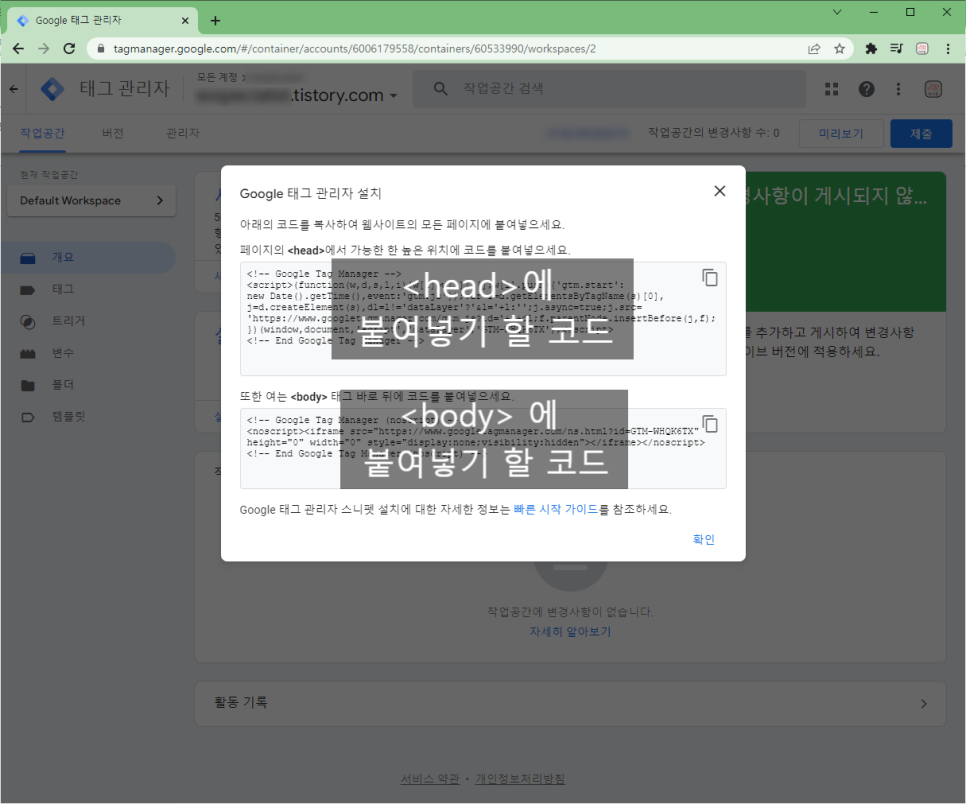This screenshot has height=804, width=966.
Task: Click the address bar URL
Action: tap(354, 49)
